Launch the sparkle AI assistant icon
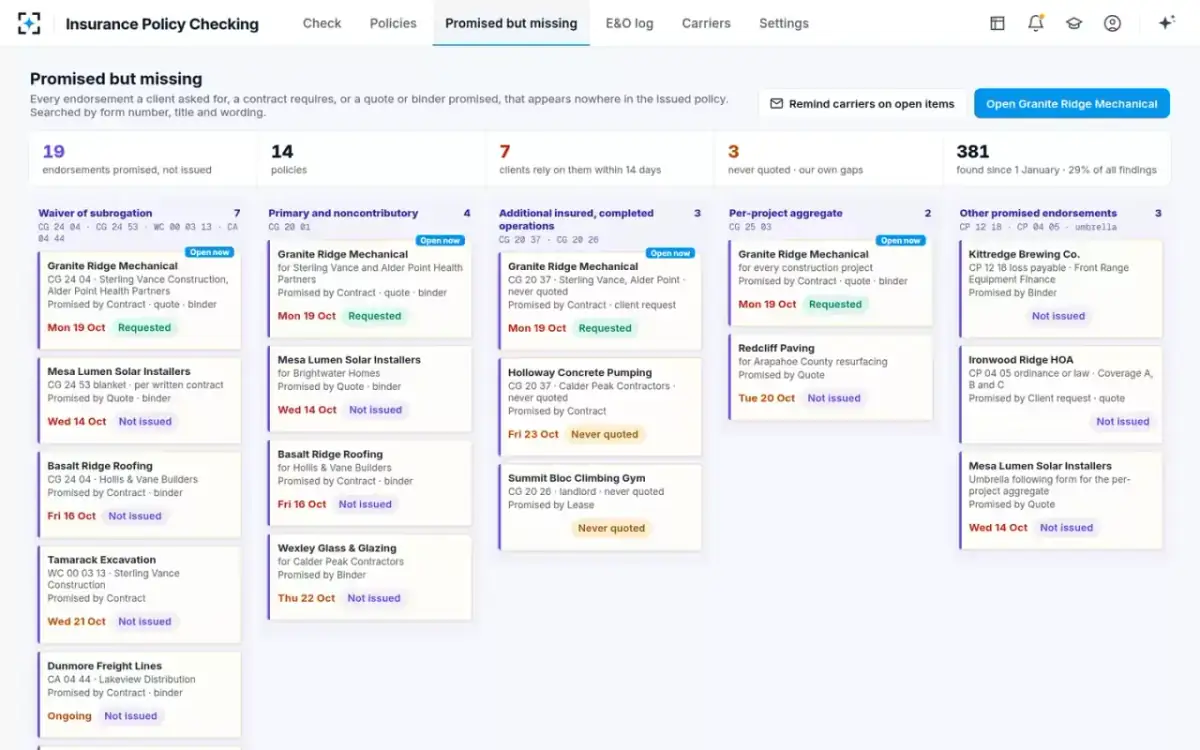 pyautogui.click(x=1166, y=23)
